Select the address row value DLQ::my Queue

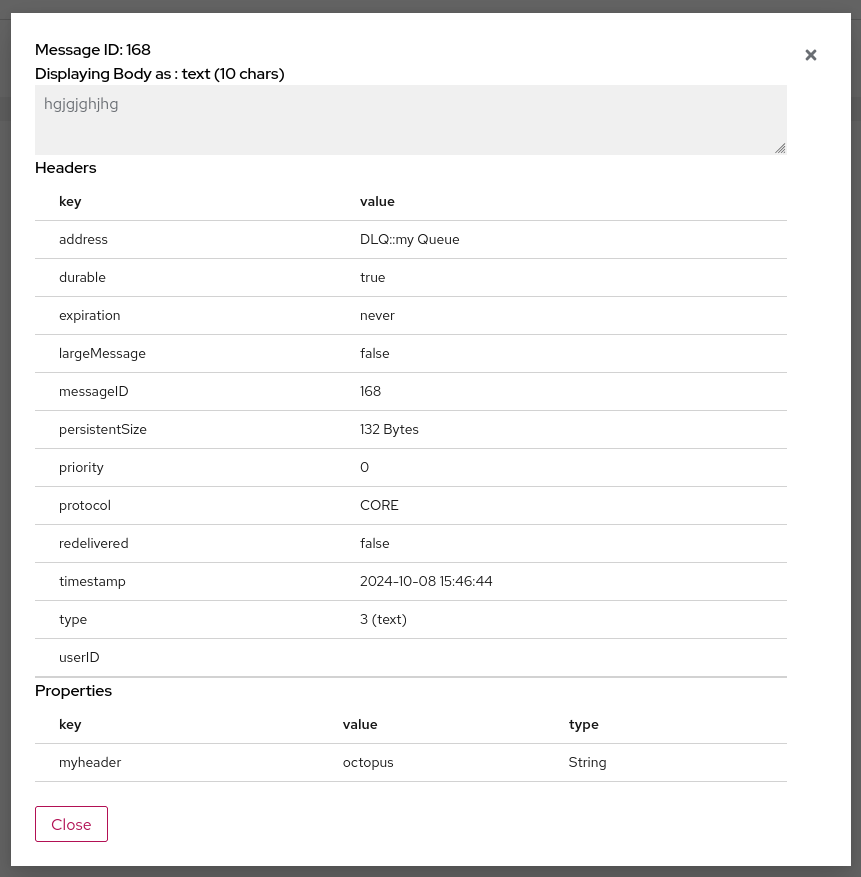point(410,239)
